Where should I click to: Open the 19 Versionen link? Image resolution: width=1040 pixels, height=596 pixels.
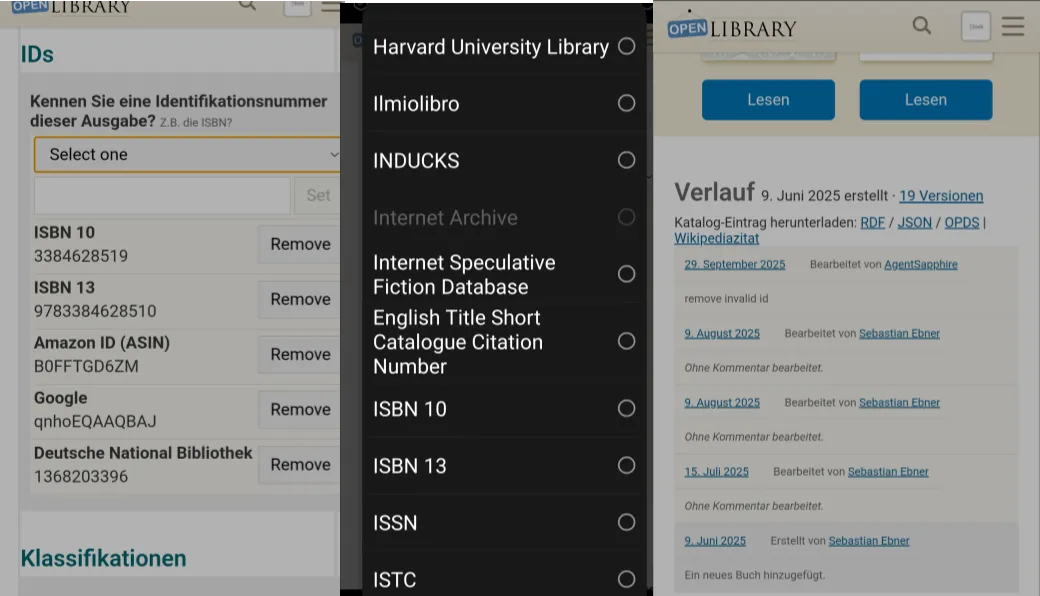[941, 196]
